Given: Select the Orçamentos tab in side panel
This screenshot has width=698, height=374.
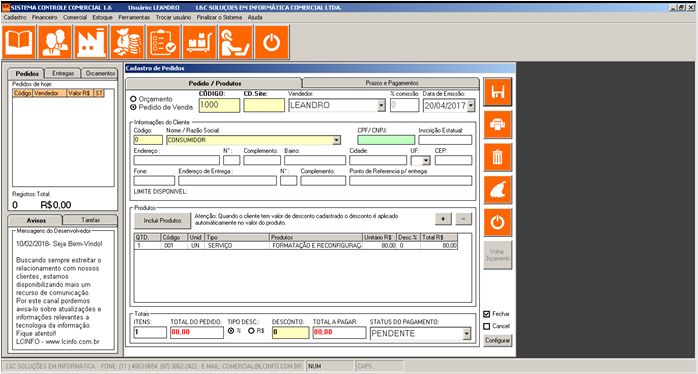Looking at the screenshot, I should (100, 73).
